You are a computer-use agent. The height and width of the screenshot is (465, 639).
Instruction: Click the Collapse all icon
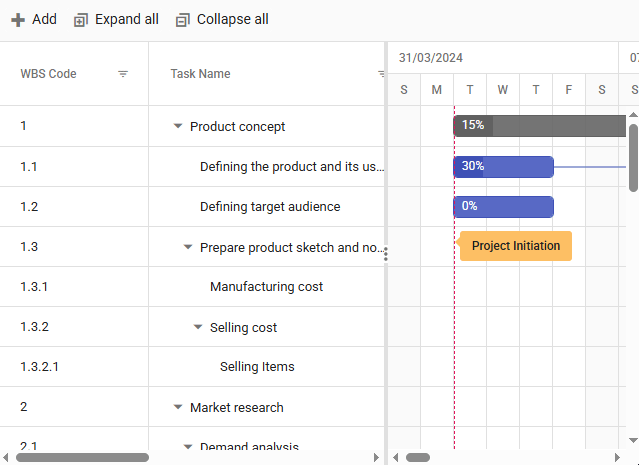pyautogui.click(x=182, y=20)
